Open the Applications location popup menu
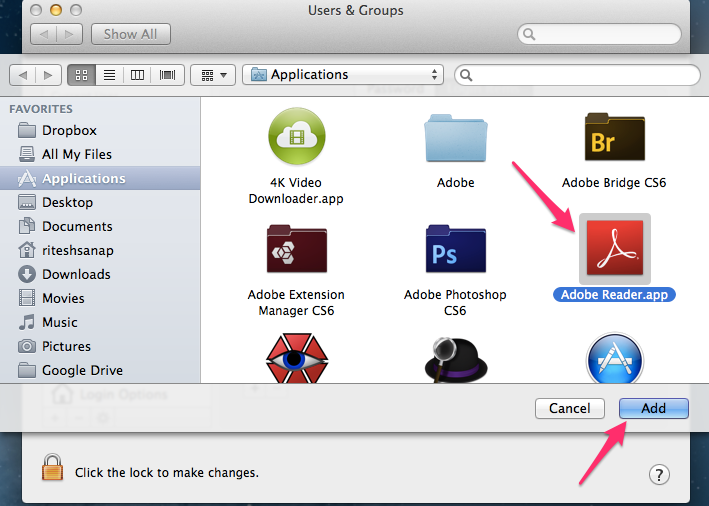 (343, 75)
